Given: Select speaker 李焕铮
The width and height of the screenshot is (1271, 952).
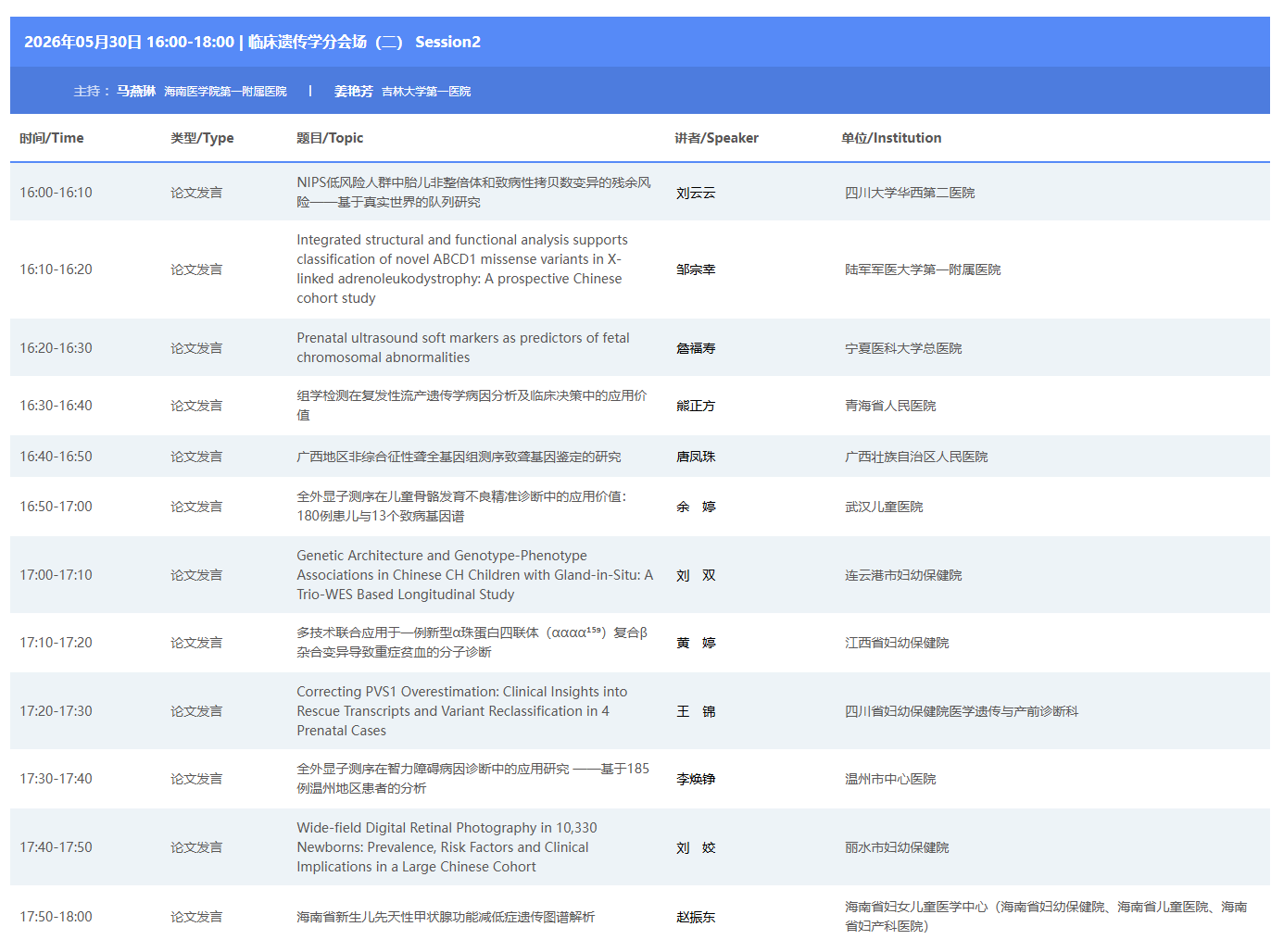Looking at the screenshot, I should coord(696,779).
